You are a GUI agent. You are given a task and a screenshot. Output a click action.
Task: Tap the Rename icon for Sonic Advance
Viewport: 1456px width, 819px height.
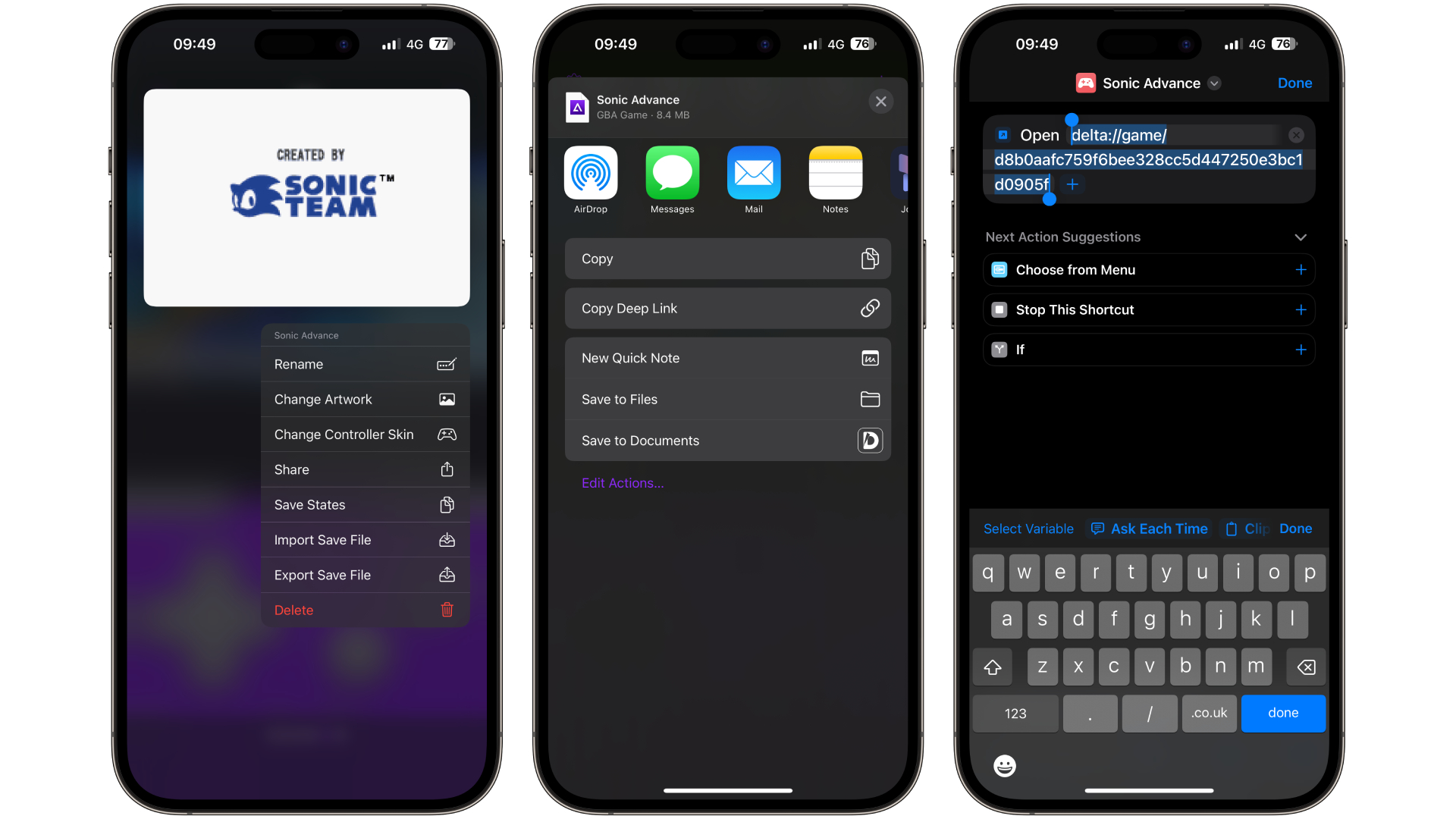447,363
